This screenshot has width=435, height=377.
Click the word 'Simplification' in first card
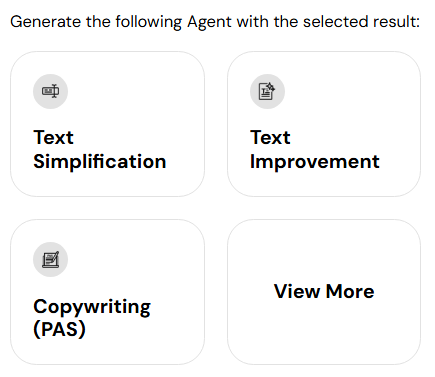[100, 162]
